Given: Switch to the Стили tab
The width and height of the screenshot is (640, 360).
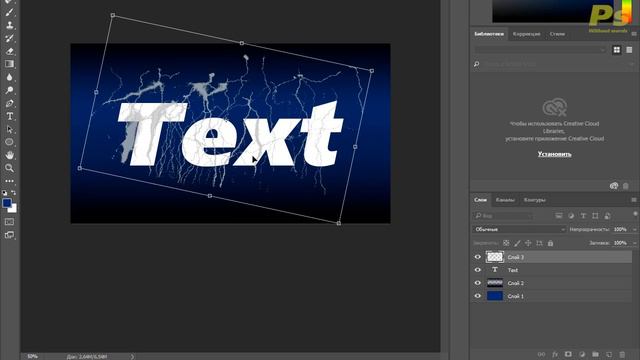Looking at the screenshot, I should [557, 34].
